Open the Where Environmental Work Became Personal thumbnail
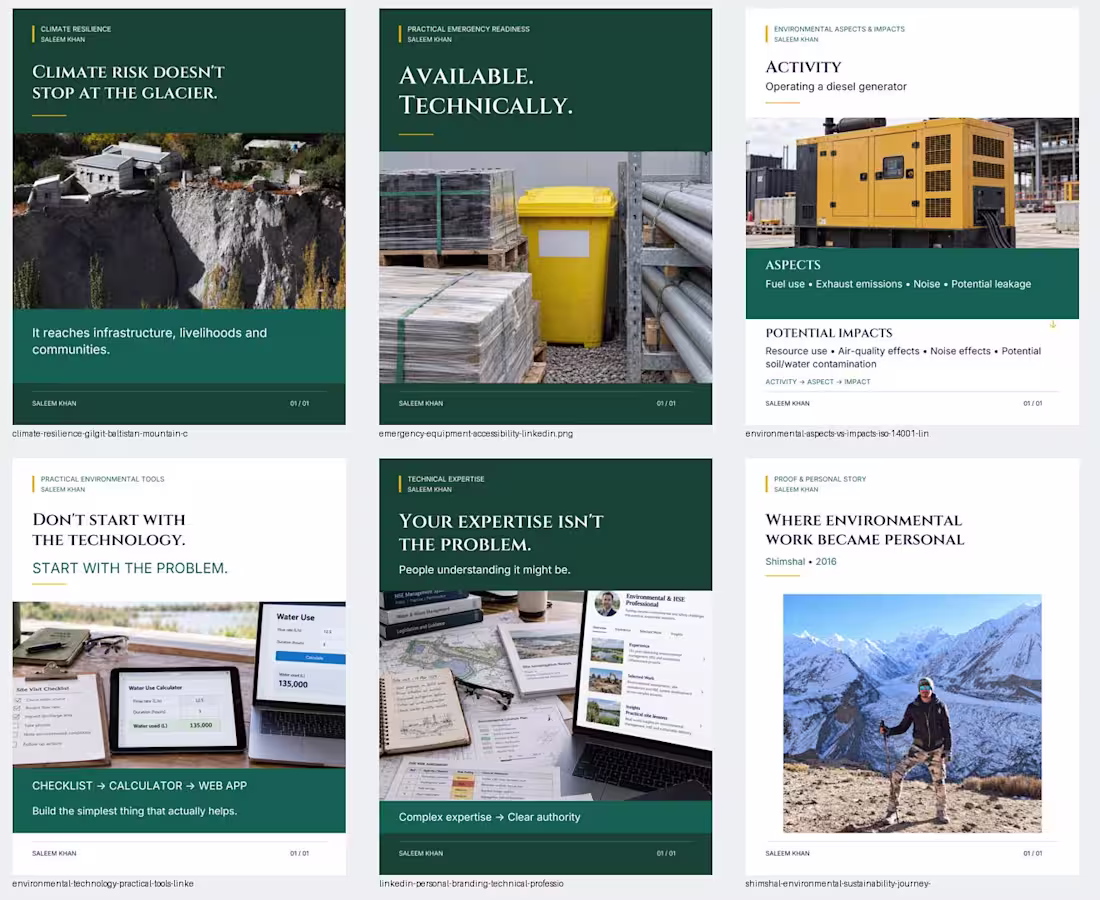 click(912, 666)
